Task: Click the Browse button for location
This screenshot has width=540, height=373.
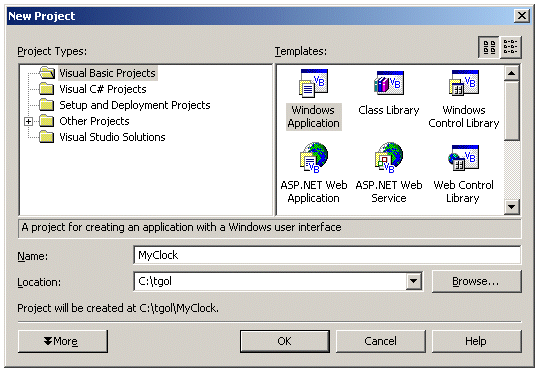Action: [477, 281]
